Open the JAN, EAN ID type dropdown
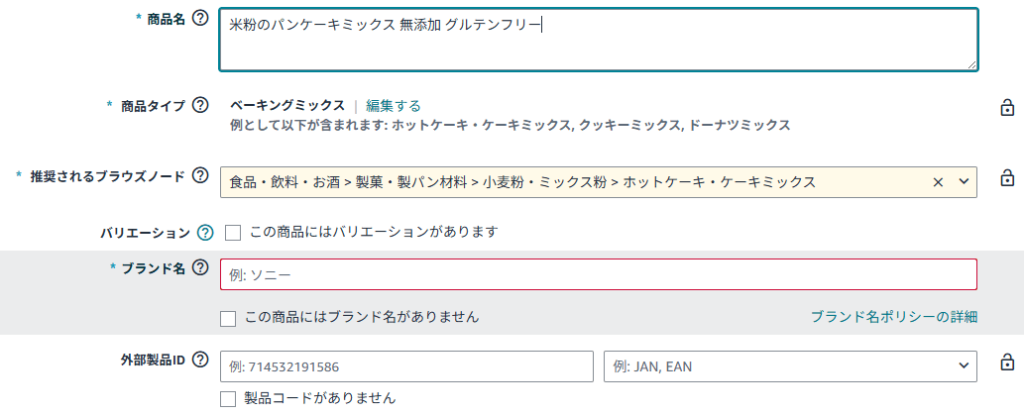The height and width of the screenshot is (414, 1024). [791, 366]
